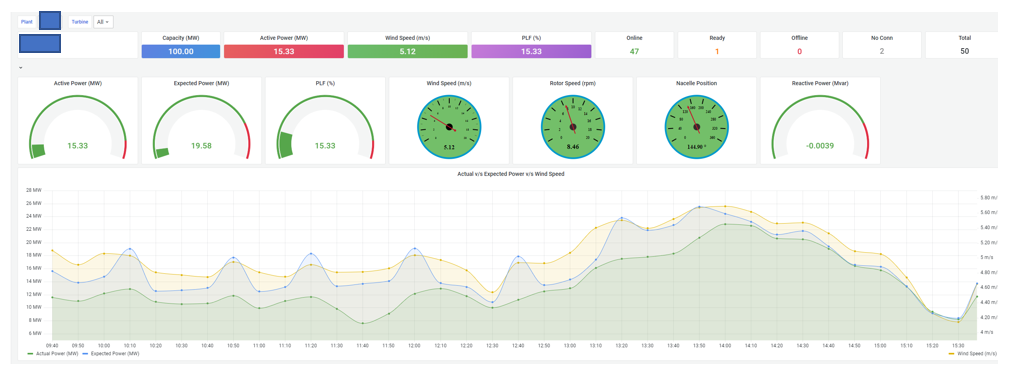
Task: Click the Plant filter label
Action: tap(27, 22)
